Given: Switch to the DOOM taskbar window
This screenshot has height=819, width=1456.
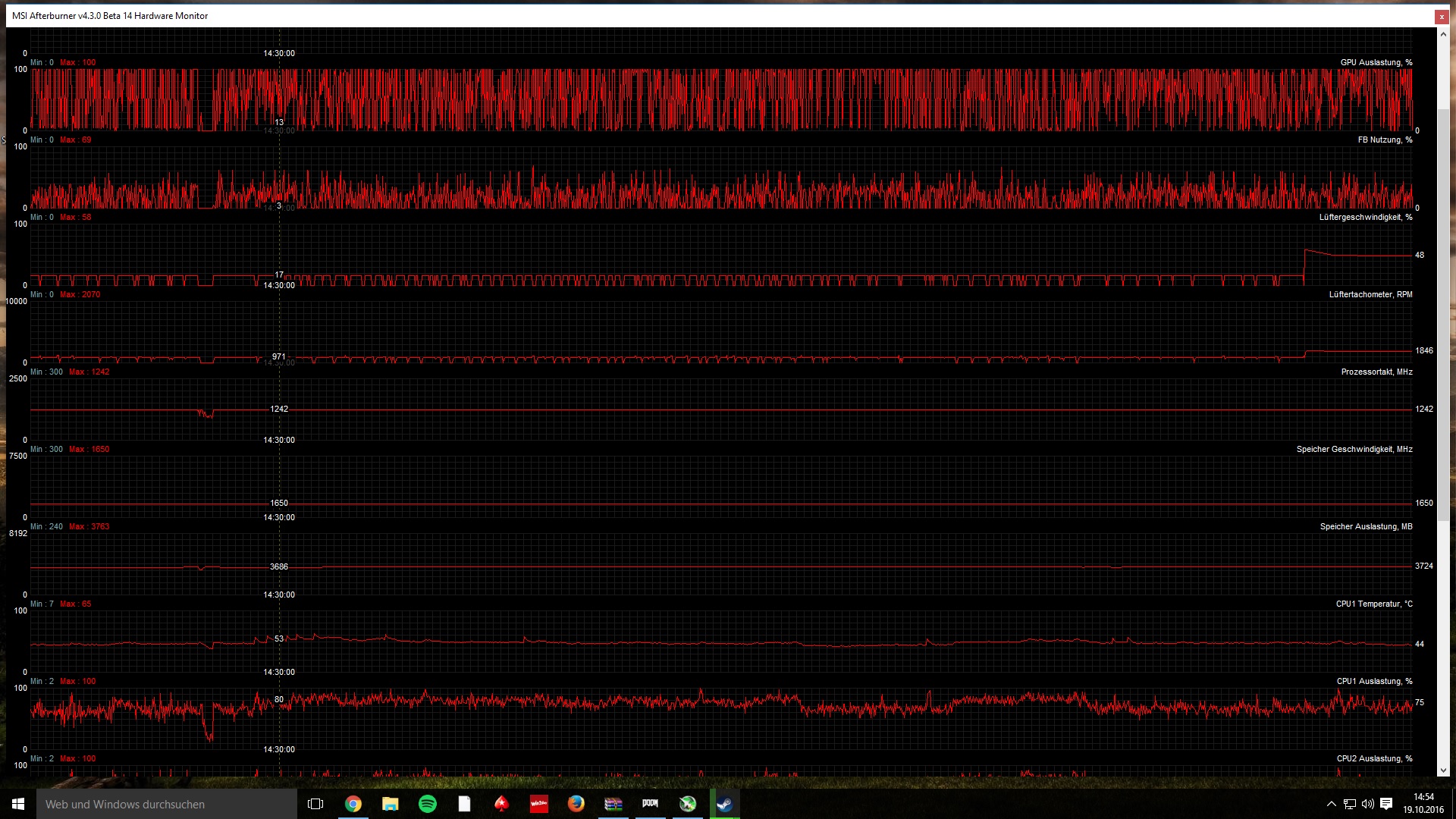Looking at the screenshot, I should pos(651,804).
